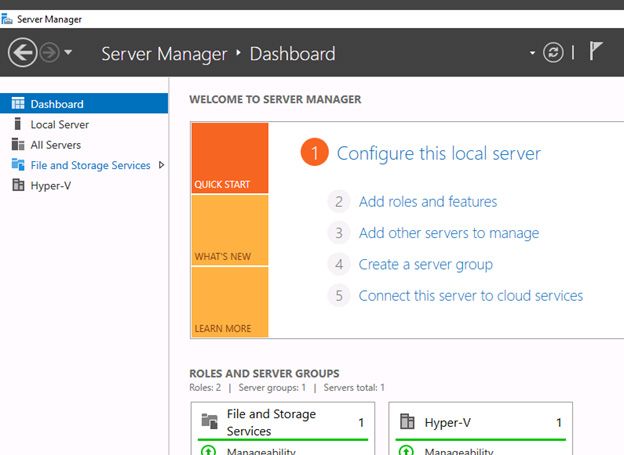Open the notifications flag icon
This screenshot has height=455, width=624.
(596, 52)
